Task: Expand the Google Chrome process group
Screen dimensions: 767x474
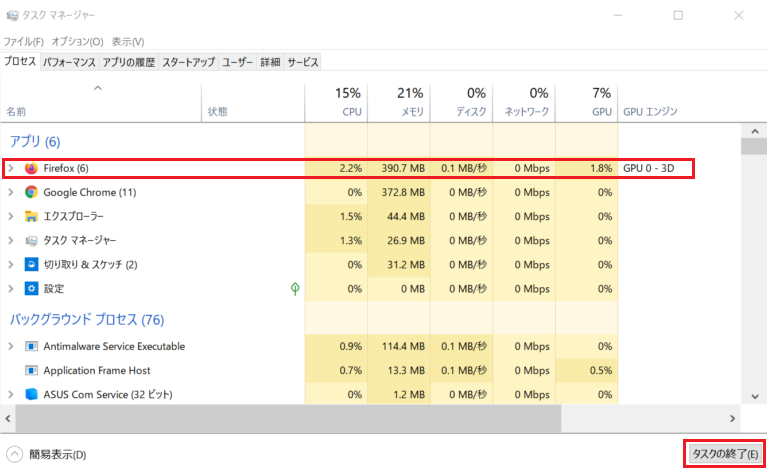Action: pyautogui.click(x=11, y=192)
